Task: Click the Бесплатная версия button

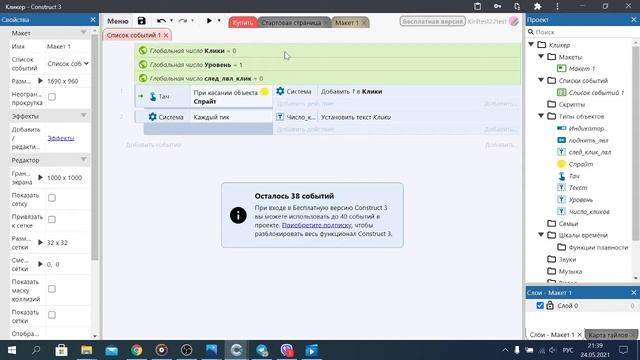Action: pos(432,21)
